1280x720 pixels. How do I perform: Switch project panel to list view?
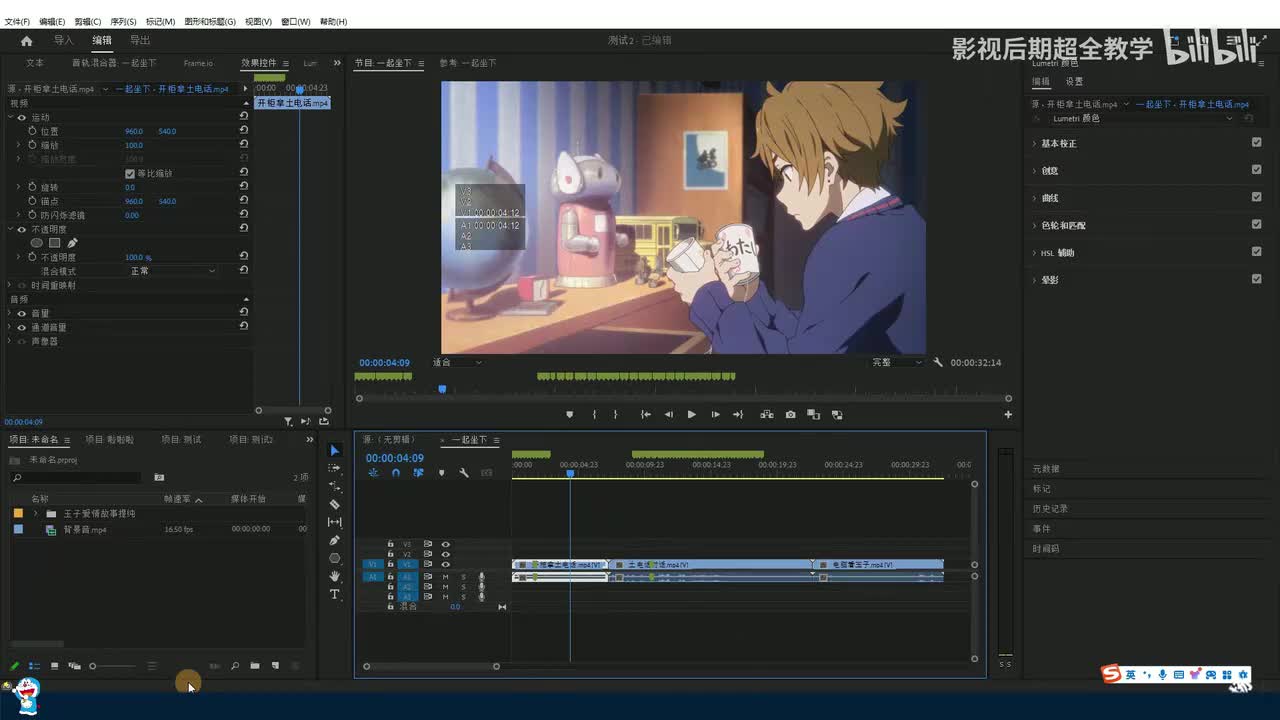34,666
